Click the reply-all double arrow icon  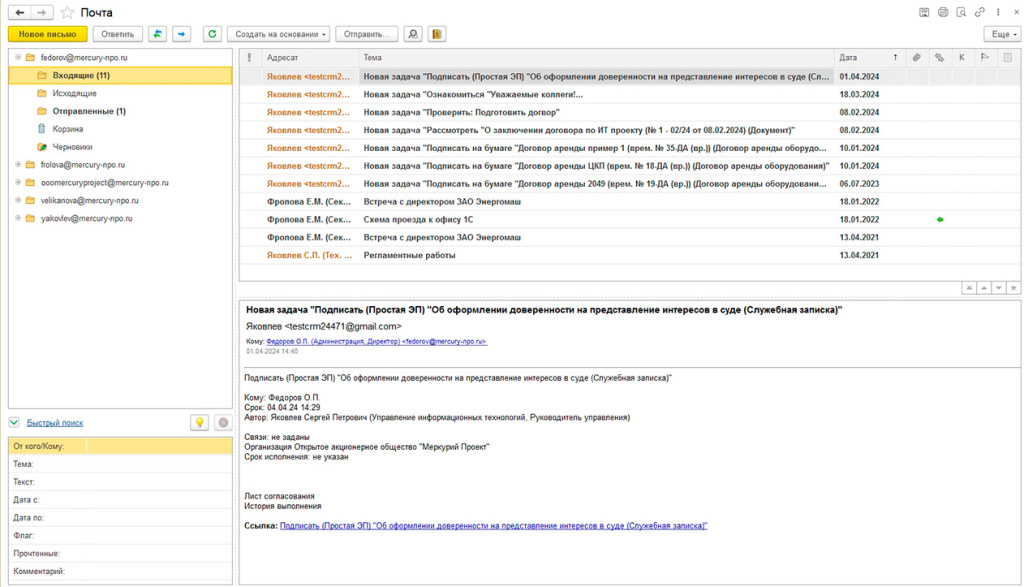click(x=158, y=34)
